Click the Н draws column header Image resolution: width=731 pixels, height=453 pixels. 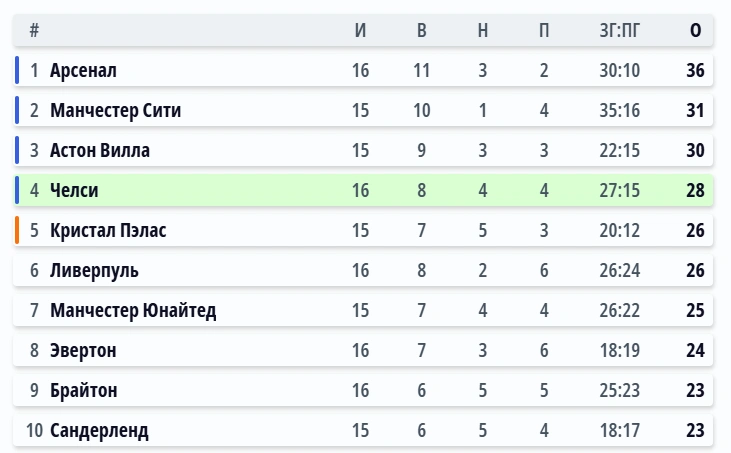coord(483,31)
